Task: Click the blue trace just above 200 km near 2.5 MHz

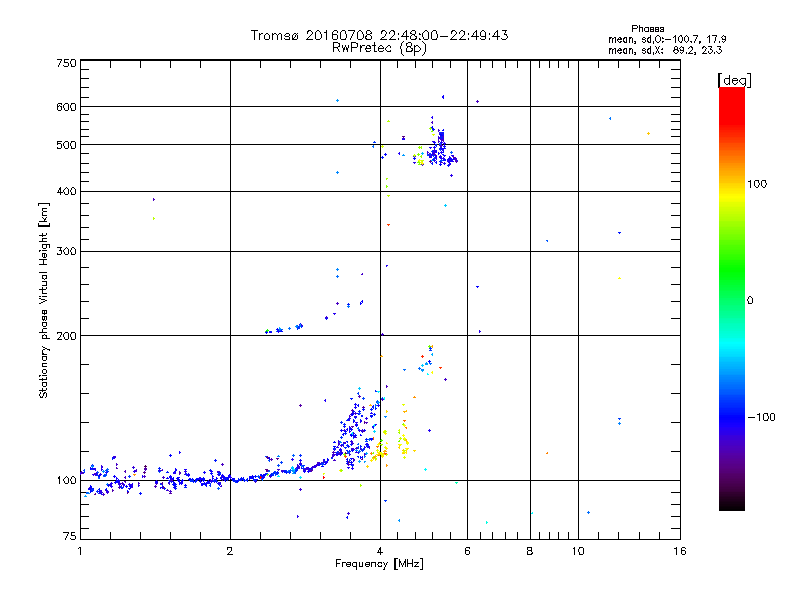Action: tap(284, 329)
